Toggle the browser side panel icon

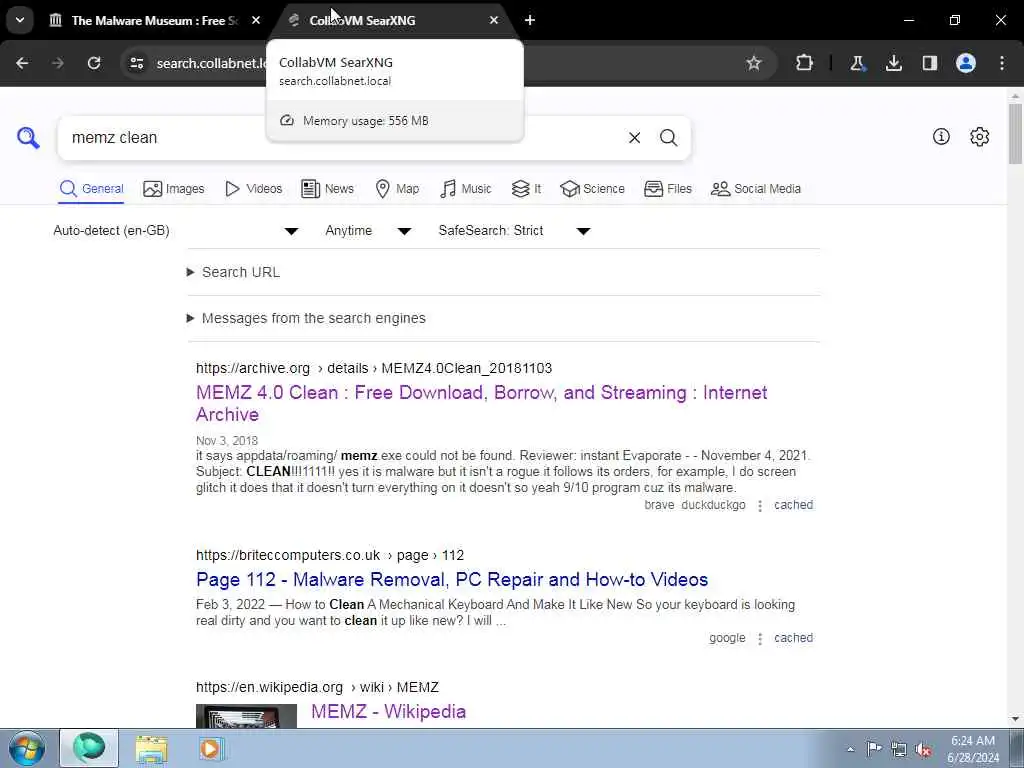click(x=929, y=63)
